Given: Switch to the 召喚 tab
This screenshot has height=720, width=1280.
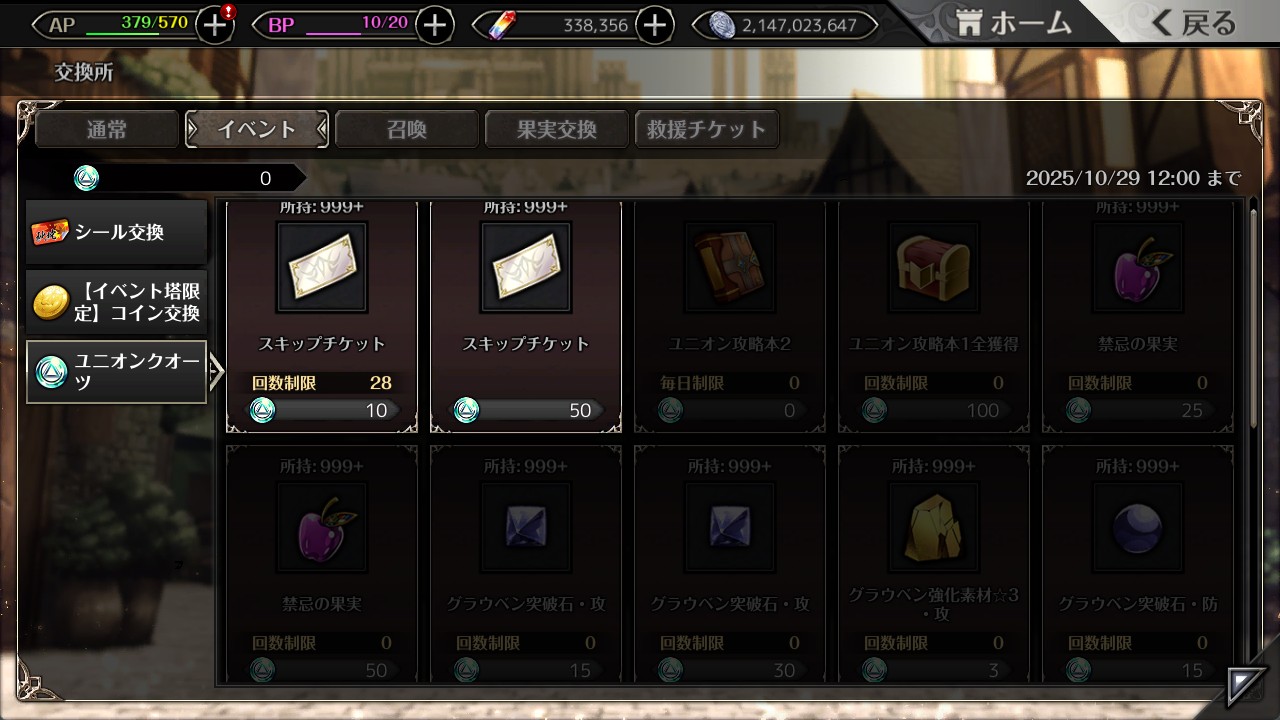Looking at the screenshot, I should pyautogui.click(x=407, y=129).
